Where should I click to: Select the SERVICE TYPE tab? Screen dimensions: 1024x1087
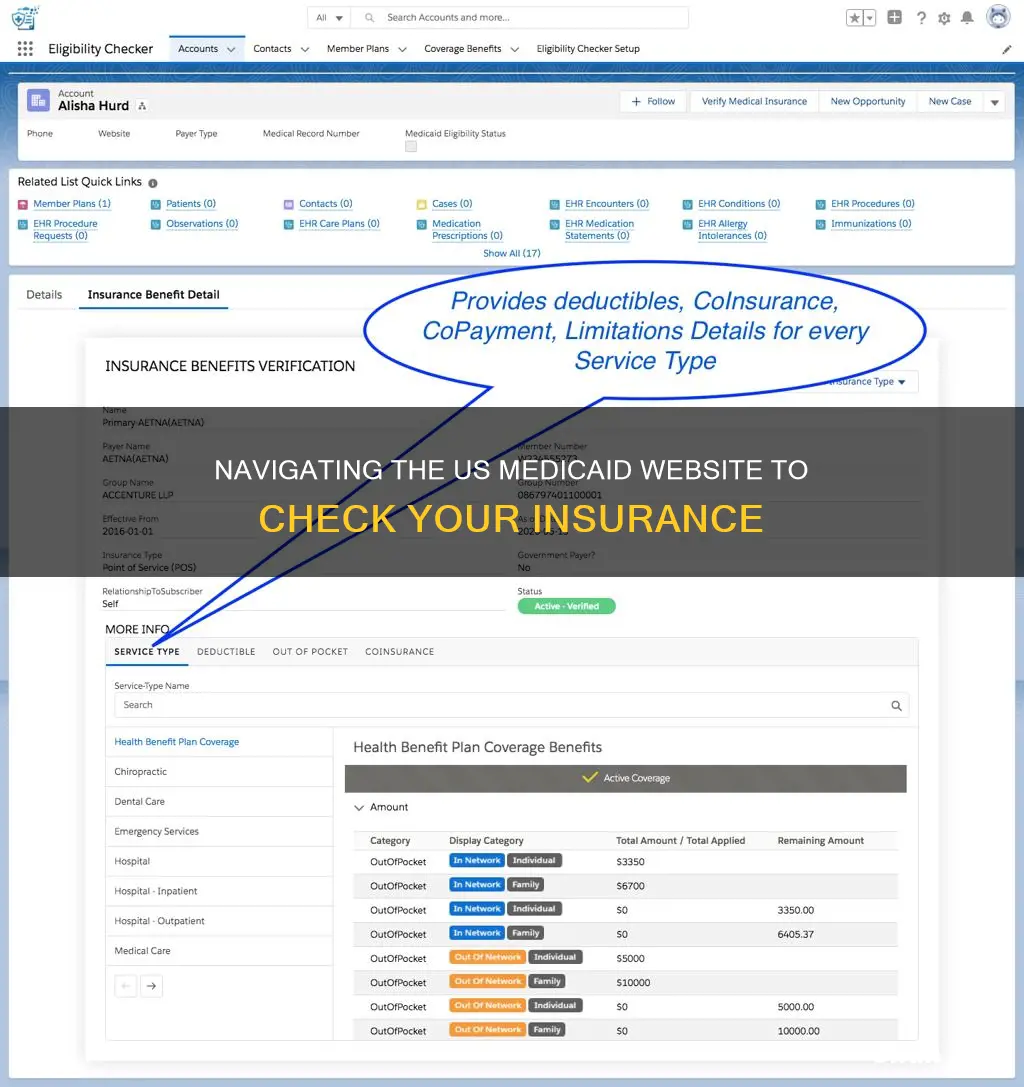(147, 652)
